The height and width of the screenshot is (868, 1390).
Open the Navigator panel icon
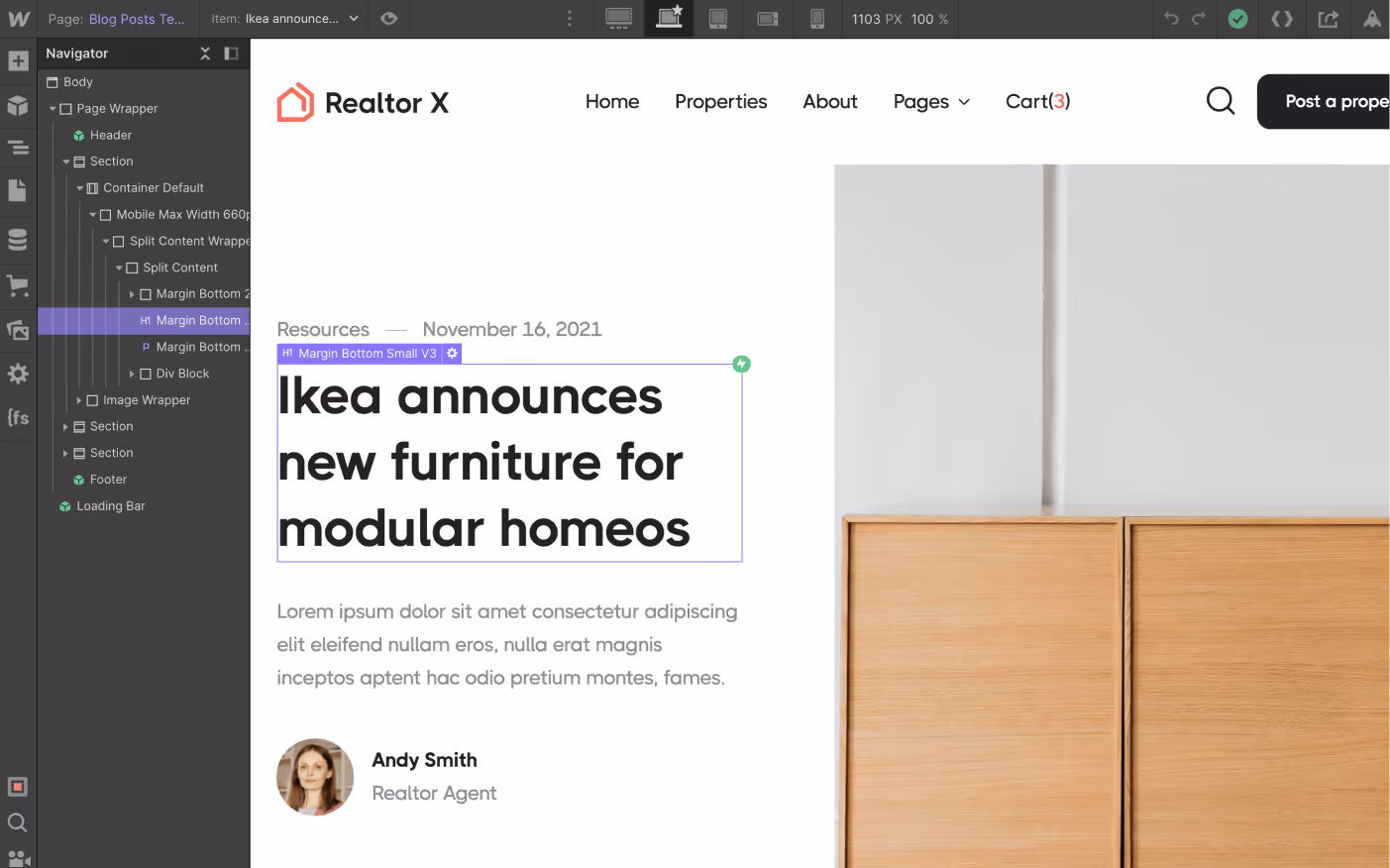(x=18, y=148)
